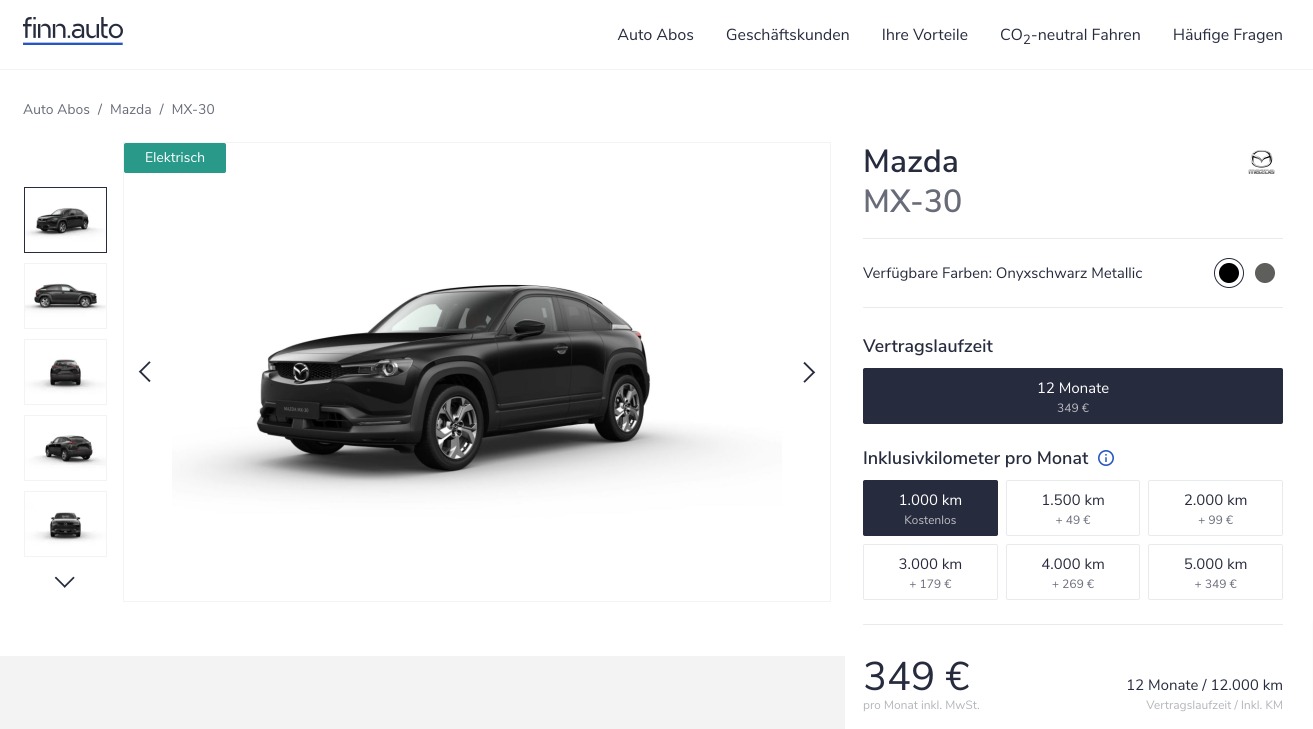Click the Mazda brand logo
1313x729 pixels.
[x=1261, y=162]
